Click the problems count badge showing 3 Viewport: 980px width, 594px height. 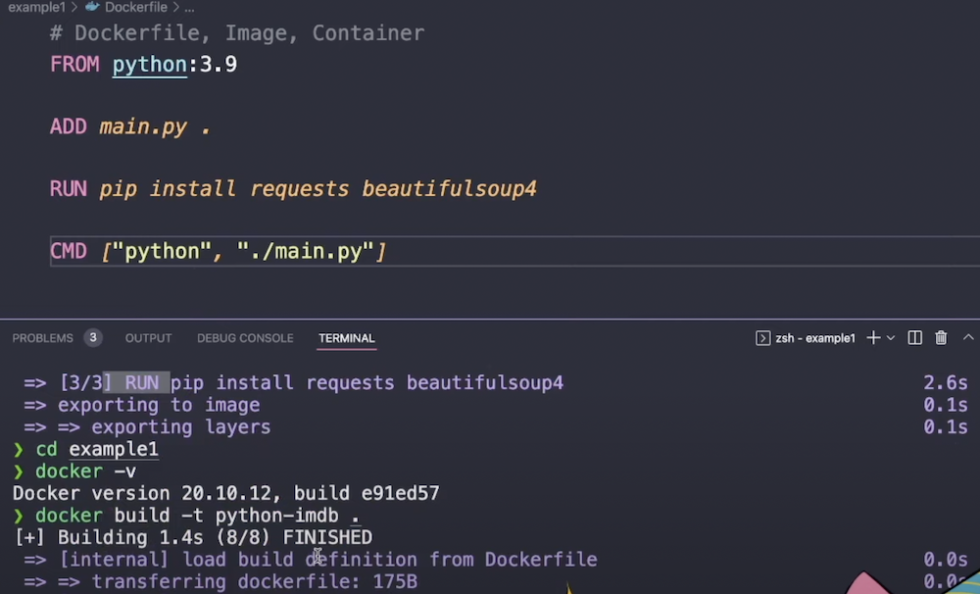click(93, 338)
